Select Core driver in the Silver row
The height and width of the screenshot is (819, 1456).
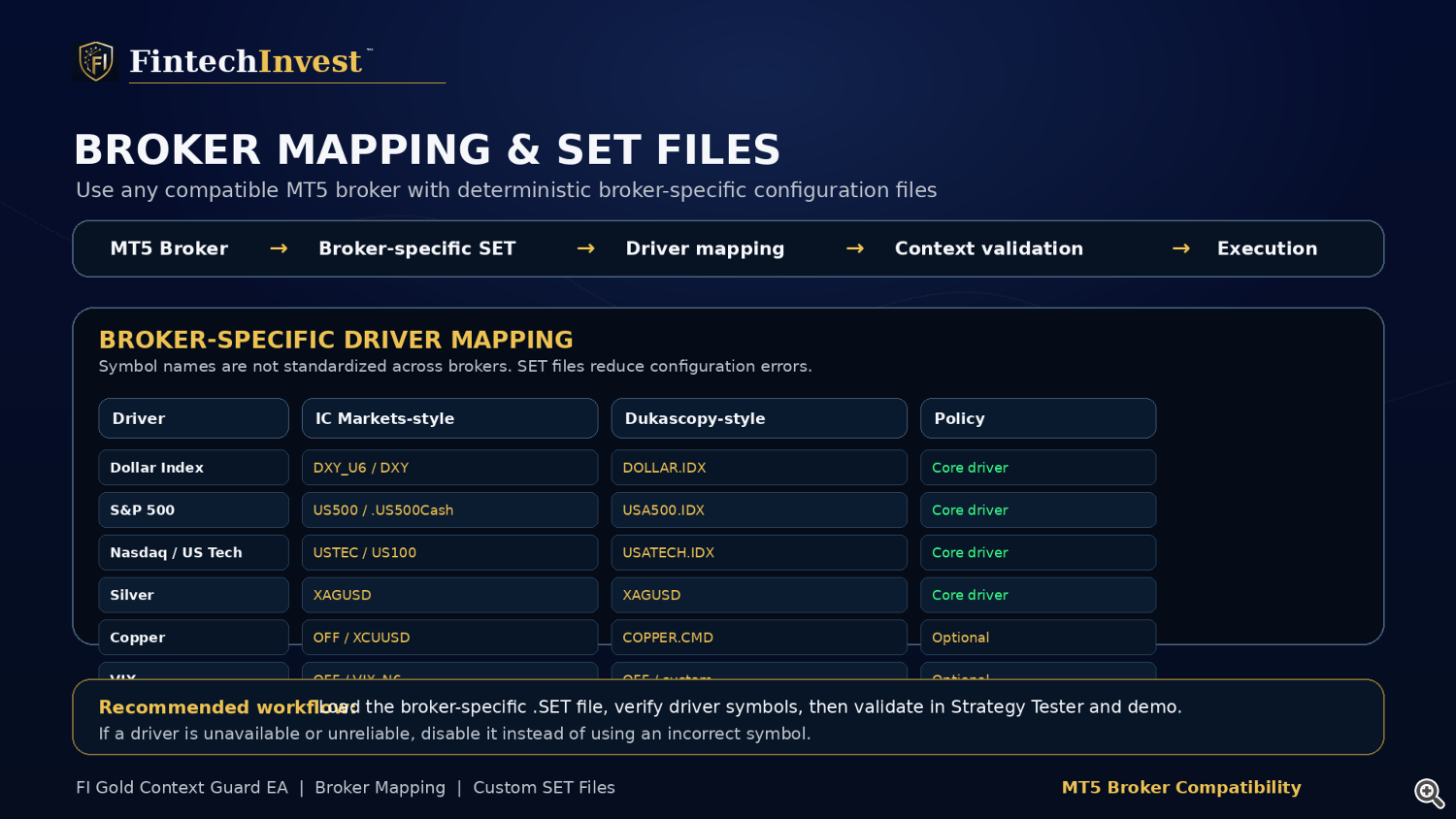point(1038,596)
